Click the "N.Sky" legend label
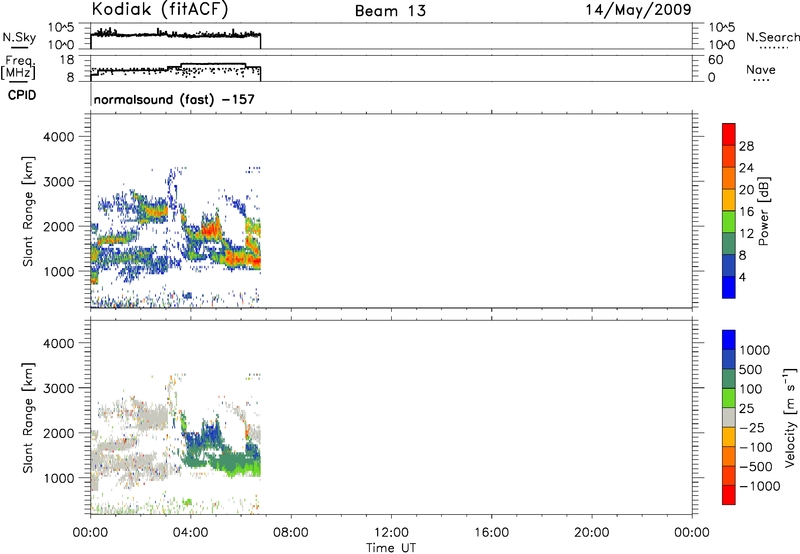Viewport: 800px width, 554px height. coord(19,37)
